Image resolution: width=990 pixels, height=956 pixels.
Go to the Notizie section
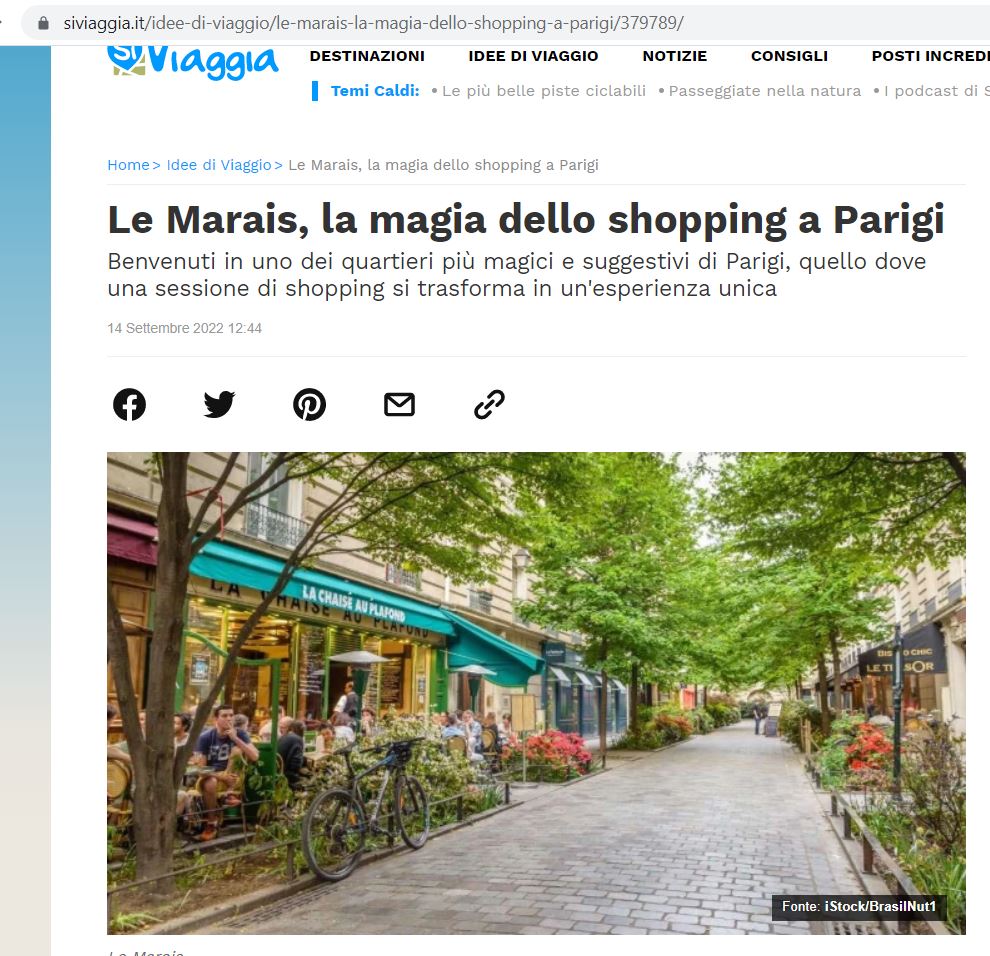click(674, 56)
